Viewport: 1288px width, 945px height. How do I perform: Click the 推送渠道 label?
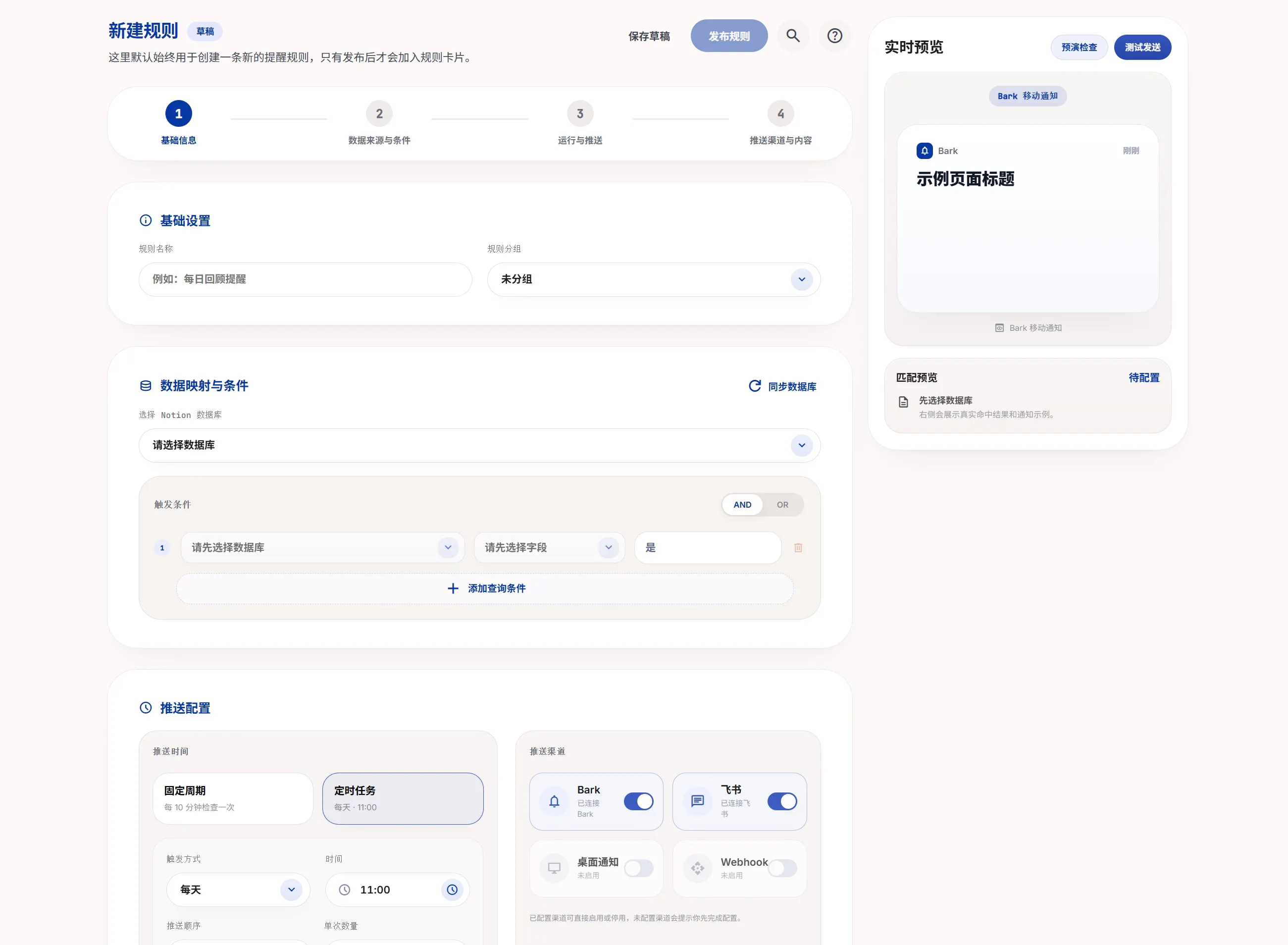point(547,751)
